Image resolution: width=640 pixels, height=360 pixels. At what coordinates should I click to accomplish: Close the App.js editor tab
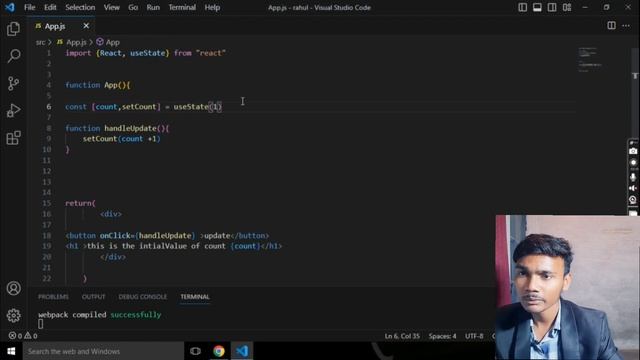(x=86, y=26)
